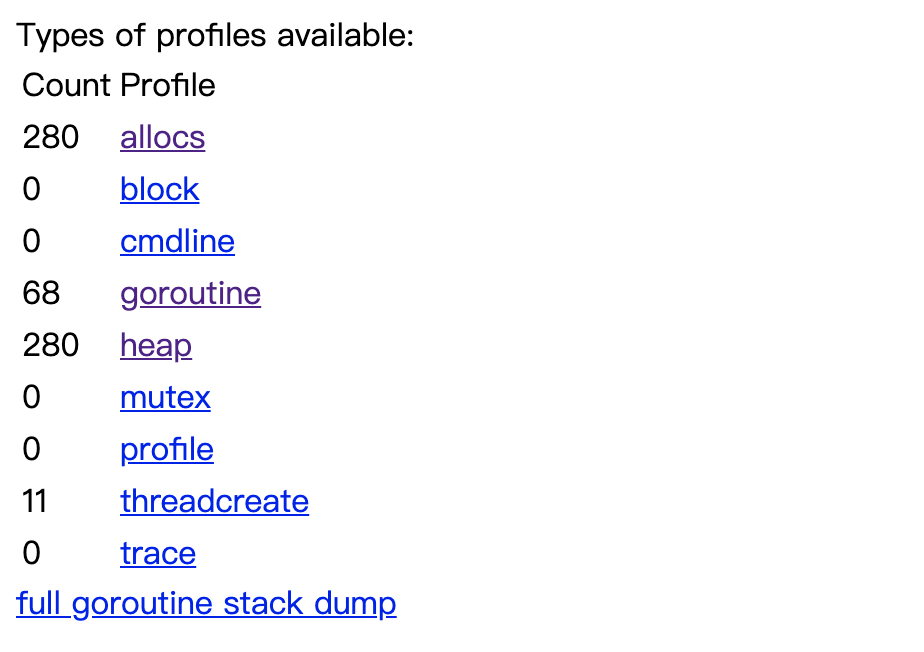
Task: Open the CPU profile link named profile
Action: pos(167,450)
